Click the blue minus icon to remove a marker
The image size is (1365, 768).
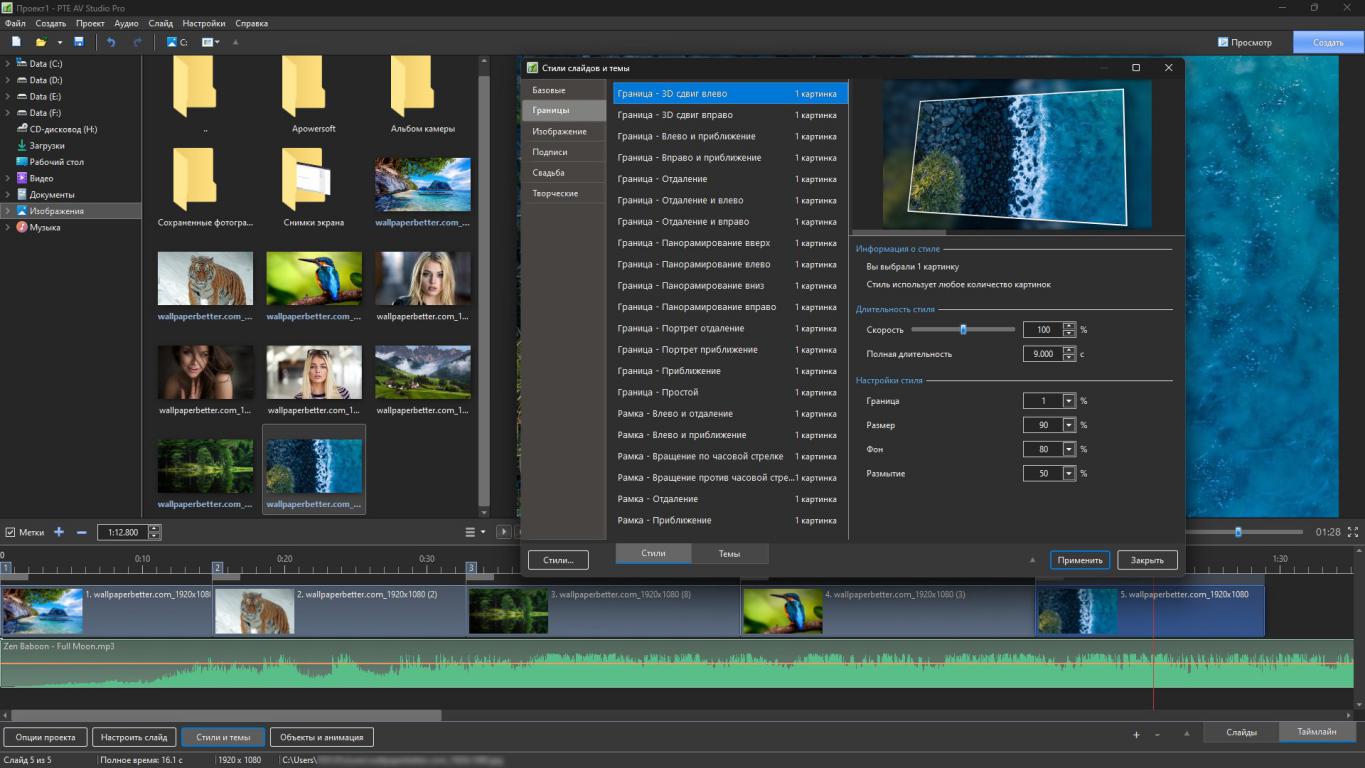(82, 532)
